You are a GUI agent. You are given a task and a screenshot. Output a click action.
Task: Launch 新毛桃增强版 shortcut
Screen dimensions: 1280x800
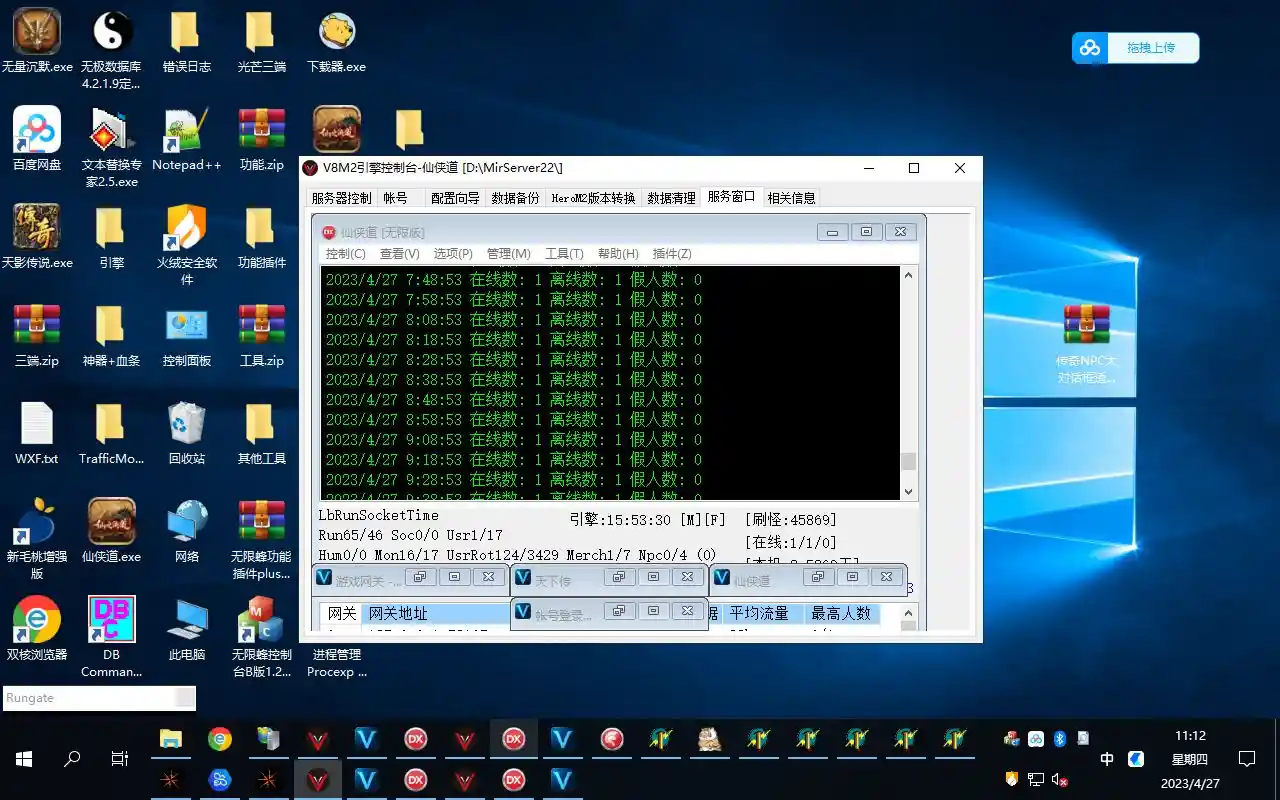pyautogui.click(x=37, y=539)
